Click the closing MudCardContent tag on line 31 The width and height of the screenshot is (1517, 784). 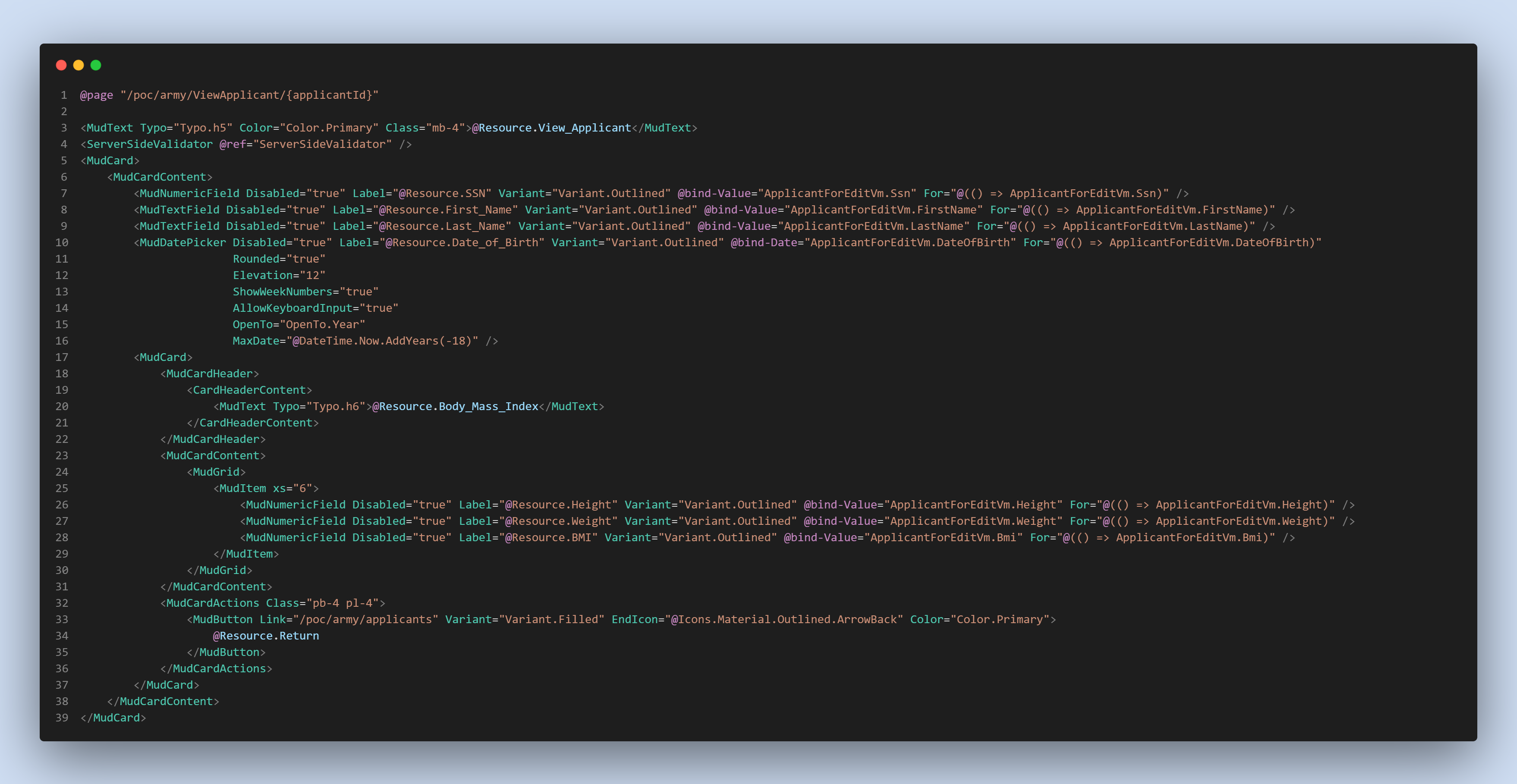pos(216,587)
